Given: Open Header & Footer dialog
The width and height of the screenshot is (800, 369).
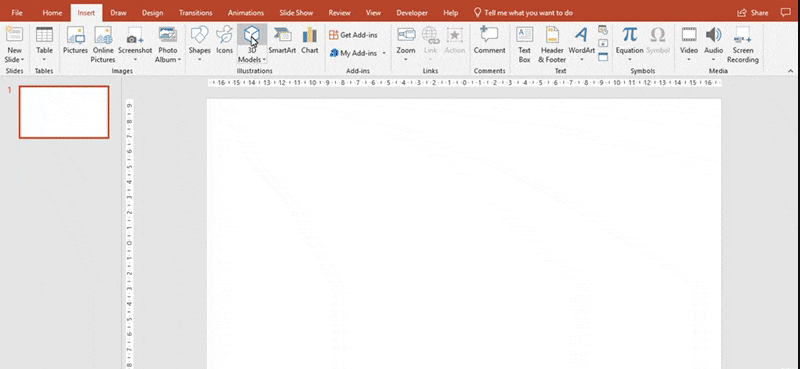Looking at the screenshot, I should pyautogui.click(x=552, y=44).
